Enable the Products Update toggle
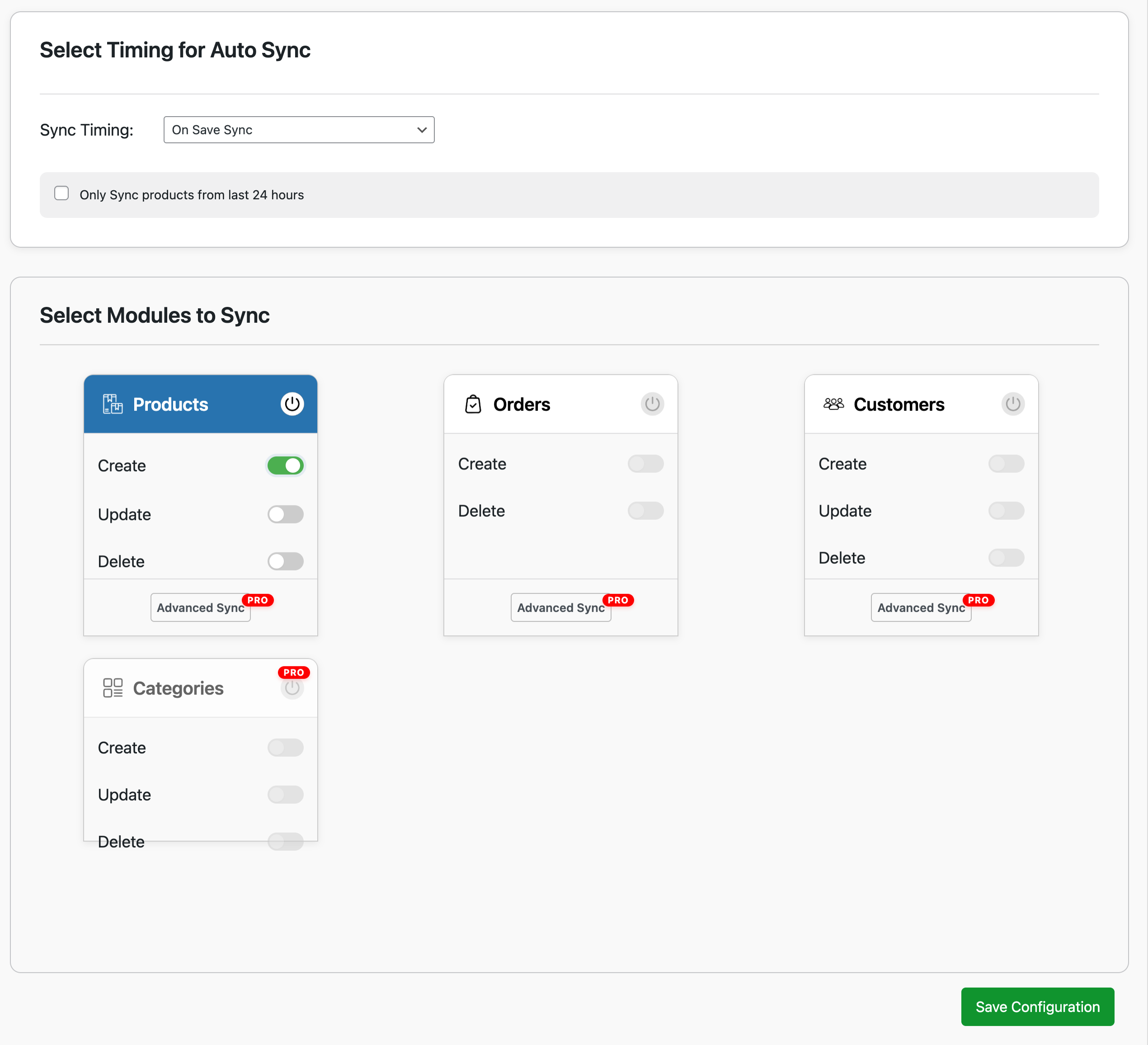 [285, 514]
